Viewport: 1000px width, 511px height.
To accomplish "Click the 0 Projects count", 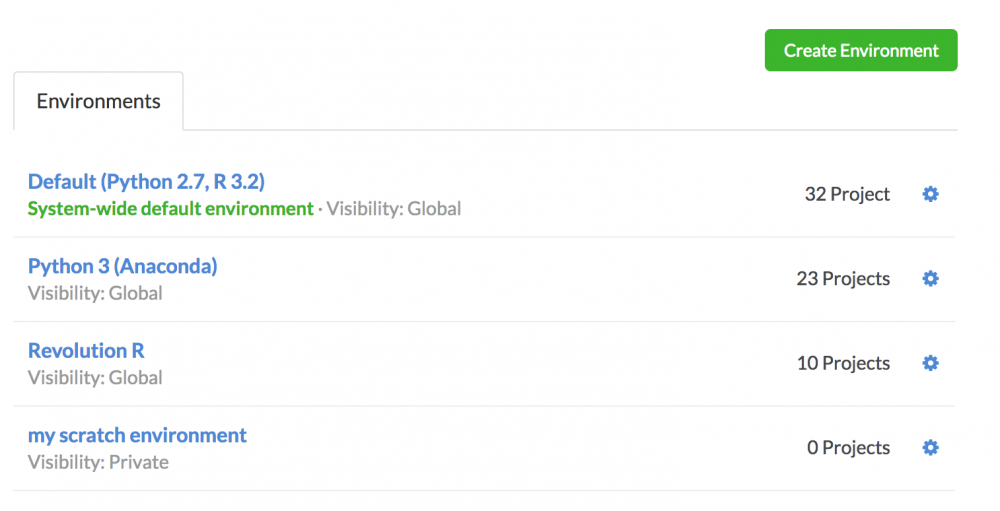I will point(848,448).
